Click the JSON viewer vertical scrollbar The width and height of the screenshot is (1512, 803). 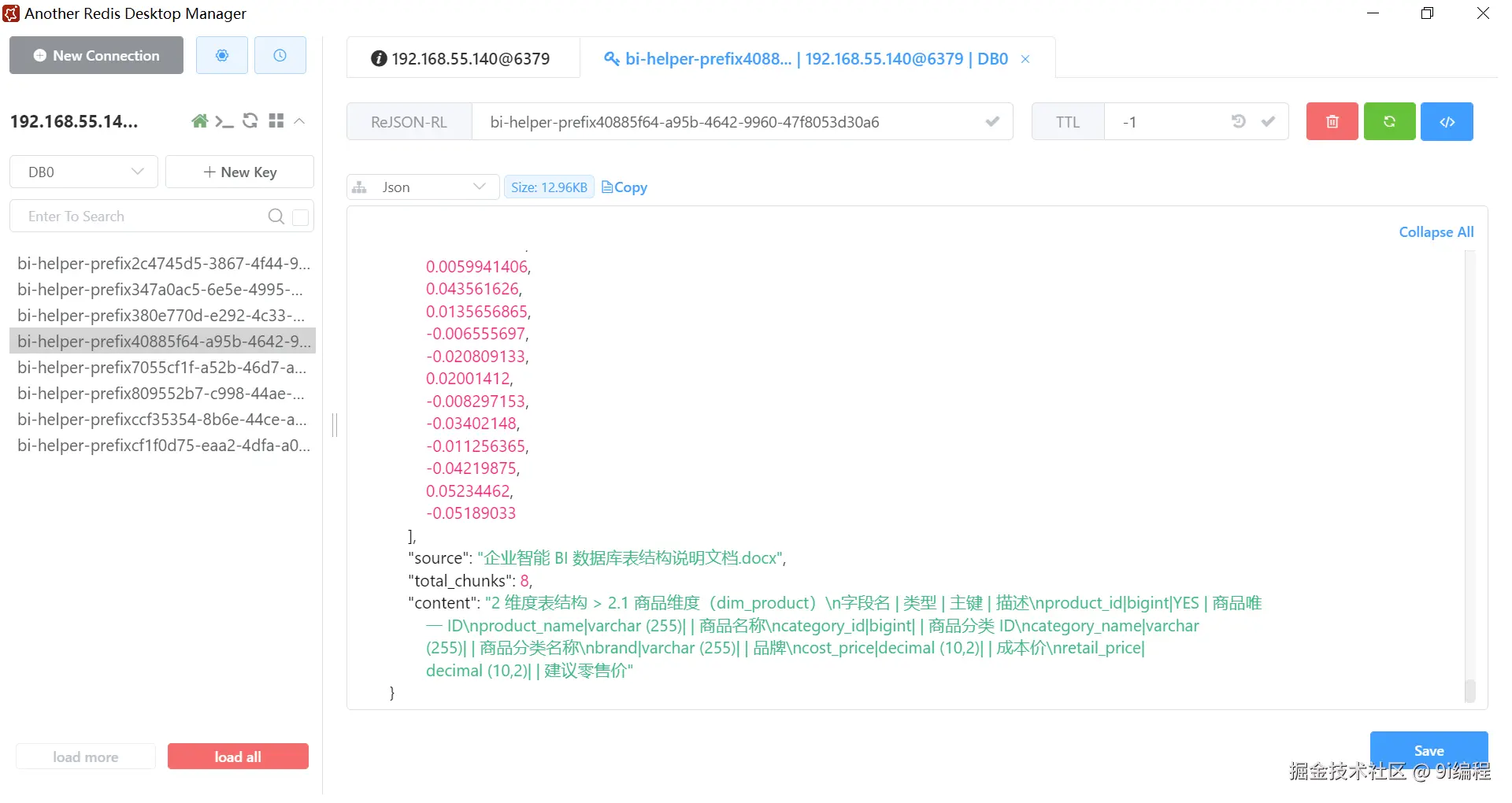[x=1469, y=690]
